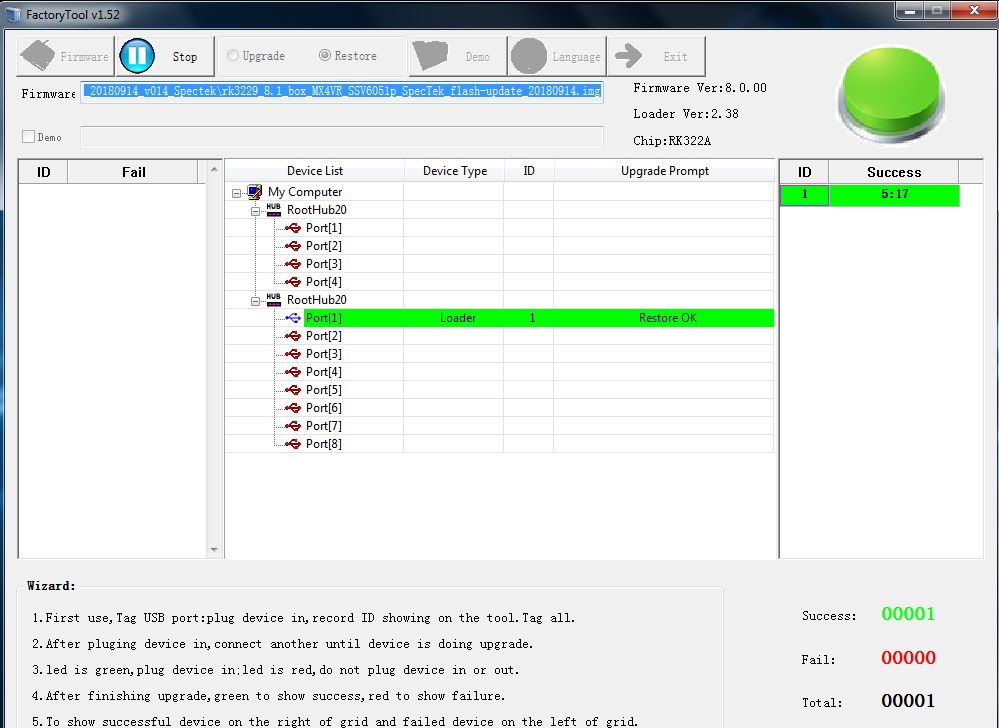Click the Device Type column header

click(454, 171)
